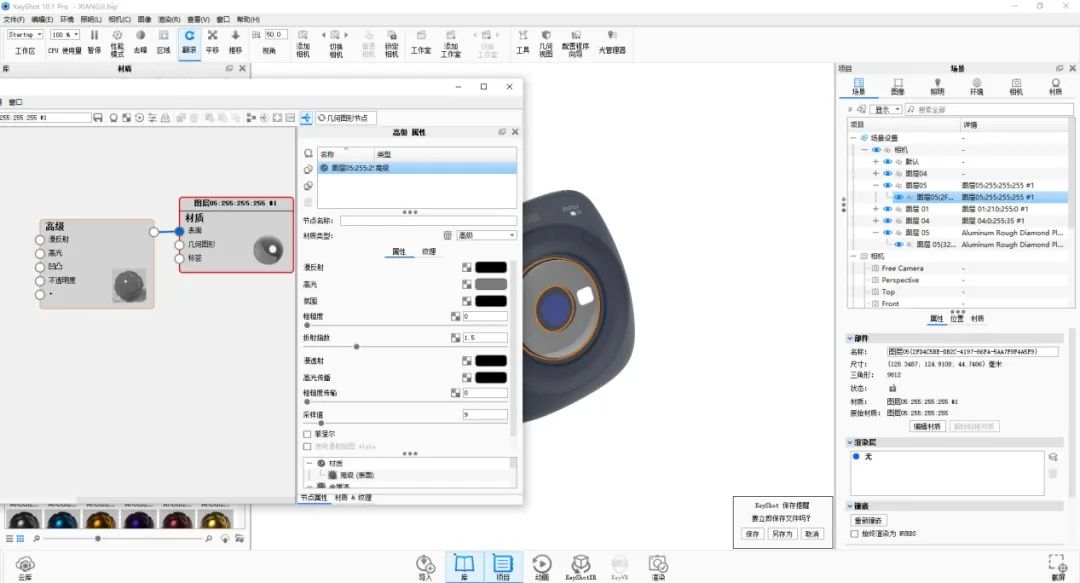
Task: Pause rendering with the 暂停 icon
Action: click(x=94, y=41)
